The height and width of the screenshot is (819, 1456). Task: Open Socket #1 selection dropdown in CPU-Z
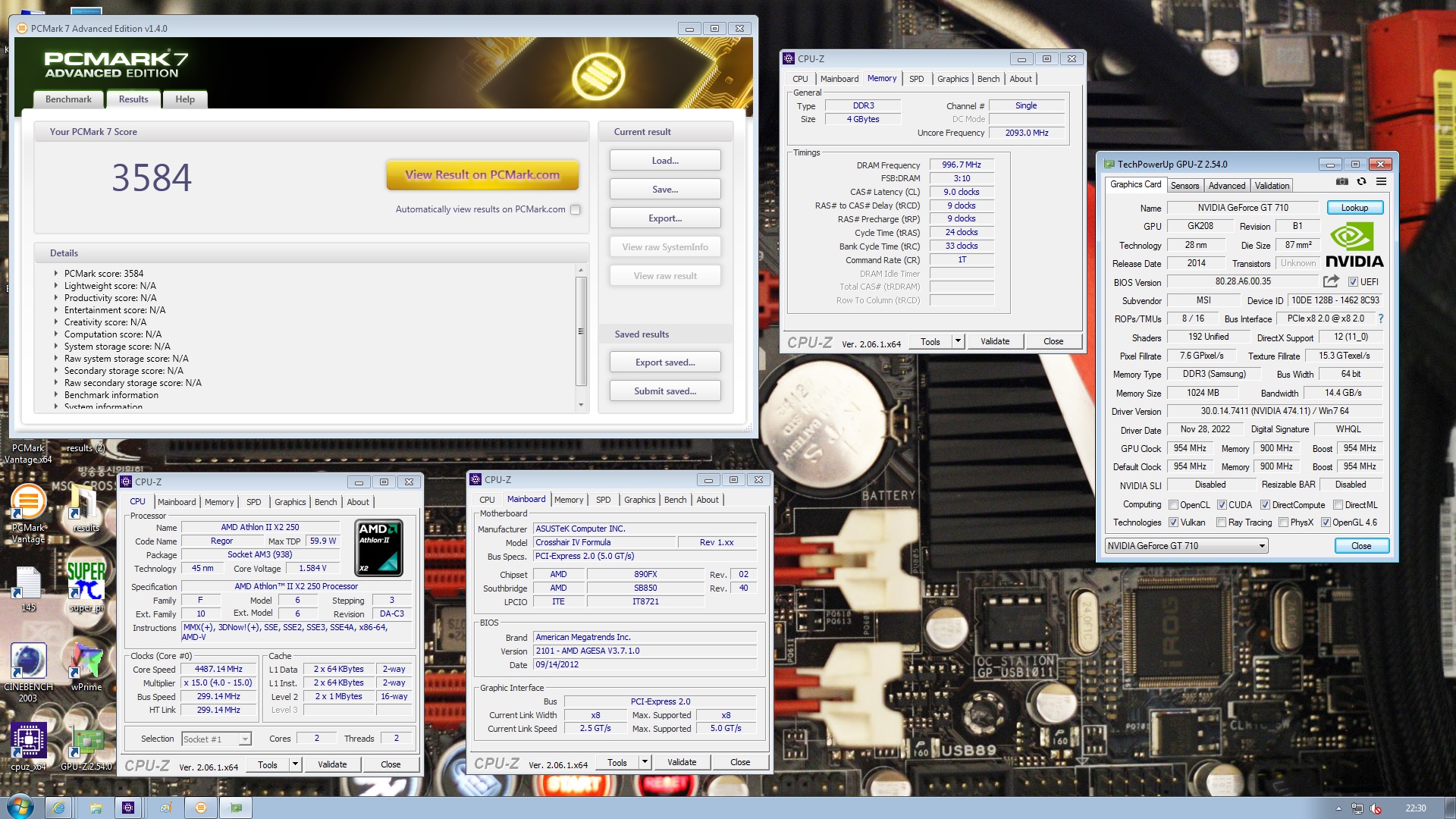pos(216,739)
